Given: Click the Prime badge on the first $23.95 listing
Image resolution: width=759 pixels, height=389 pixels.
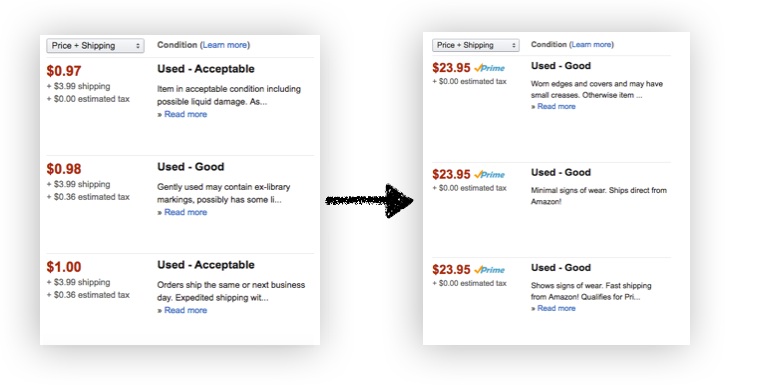Looking at the screenshot, I should click(489, 68).
